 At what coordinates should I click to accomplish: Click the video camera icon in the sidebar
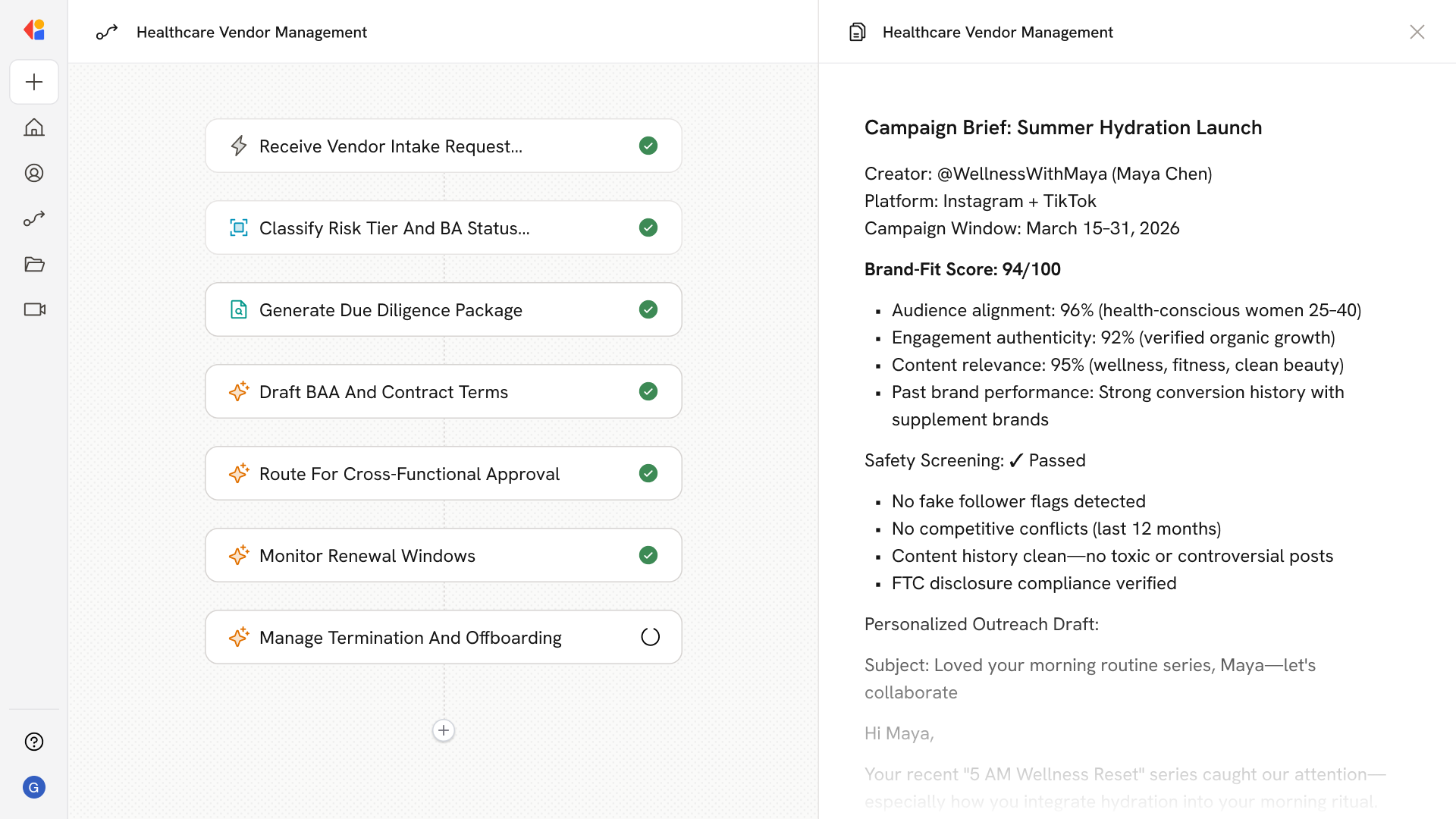[x=34, y=309]
